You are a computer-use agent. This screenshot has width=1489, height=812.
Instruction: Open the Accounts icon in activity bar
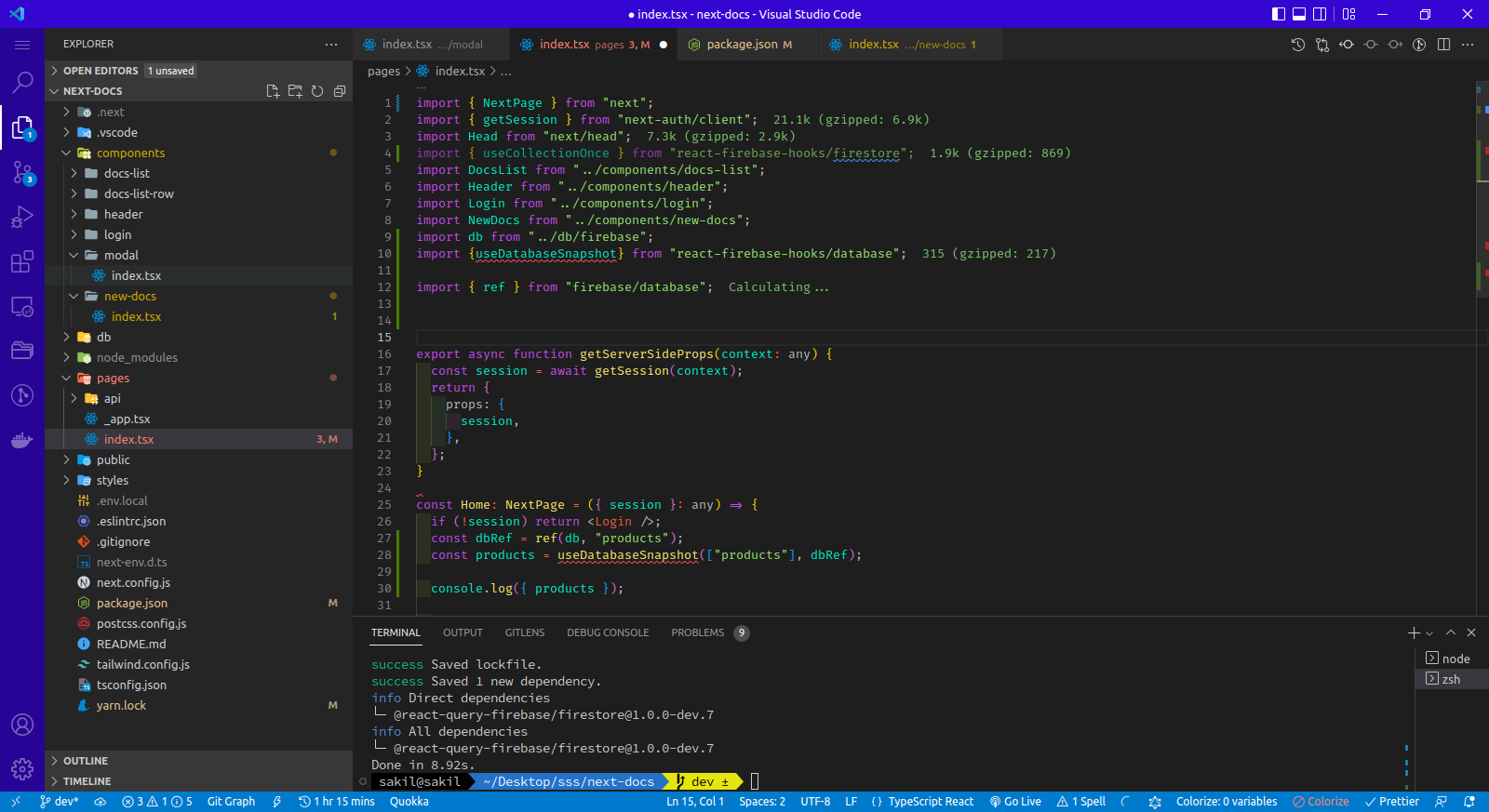point(22,725)
